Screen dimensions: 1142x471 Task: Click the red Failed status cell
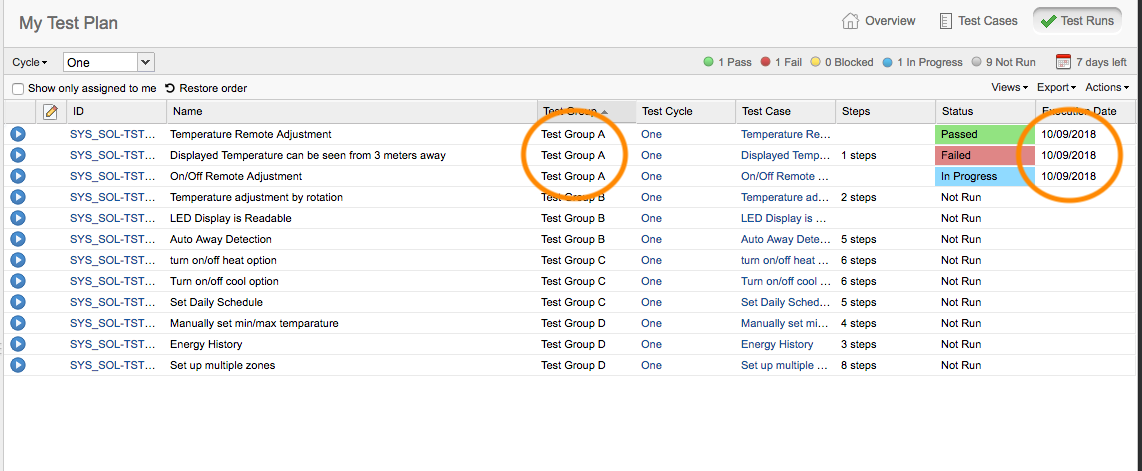(985, 155)
